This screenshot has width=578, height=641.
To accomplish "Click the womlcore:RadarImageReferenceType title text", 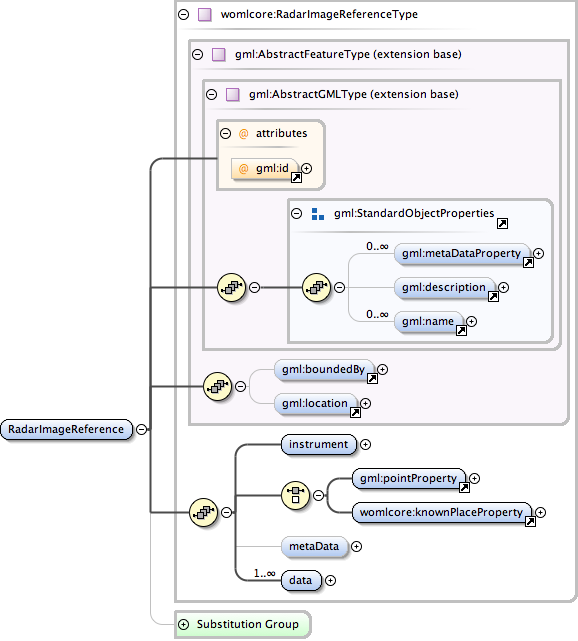I will [x=319, y=14].
